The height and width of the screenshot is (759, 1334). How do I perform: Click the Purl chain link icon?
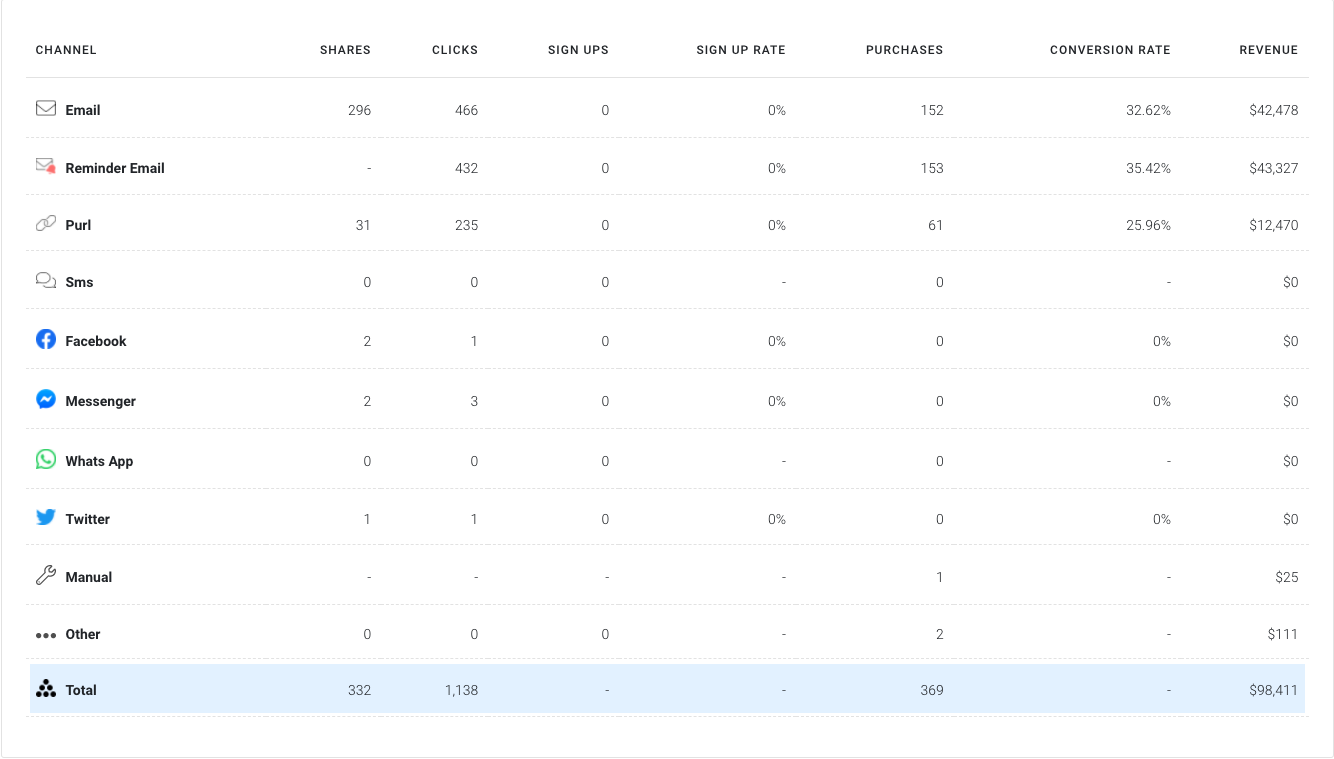46,224
